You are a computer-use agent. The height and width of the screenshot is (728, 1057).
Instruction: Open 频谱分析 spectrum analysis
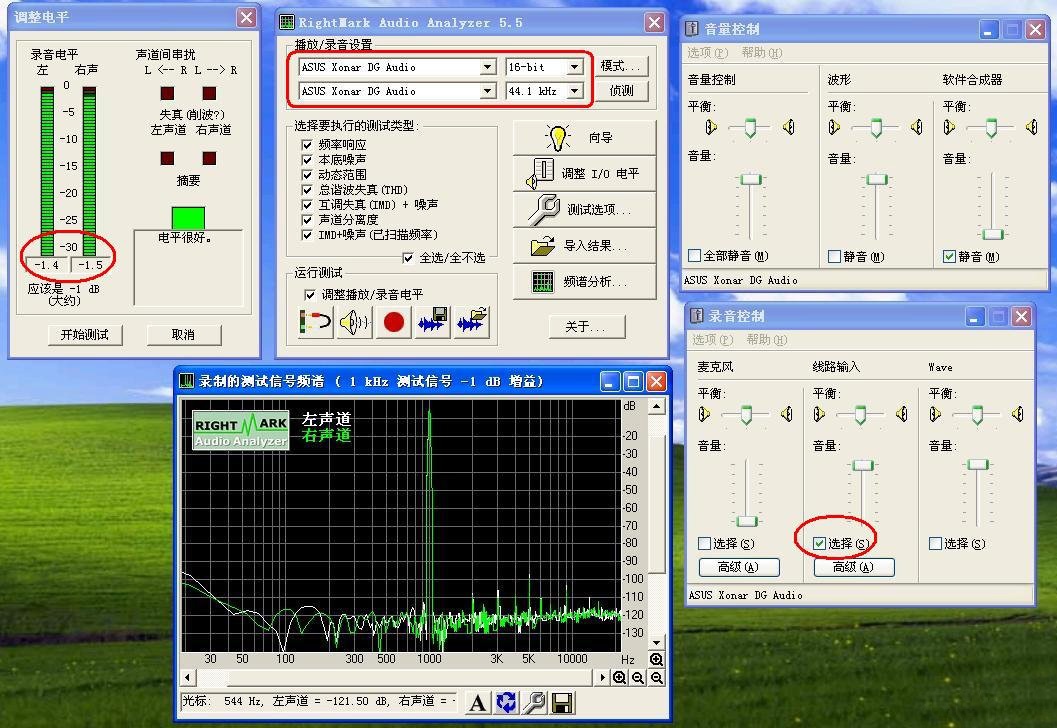(x=584, y=282)
